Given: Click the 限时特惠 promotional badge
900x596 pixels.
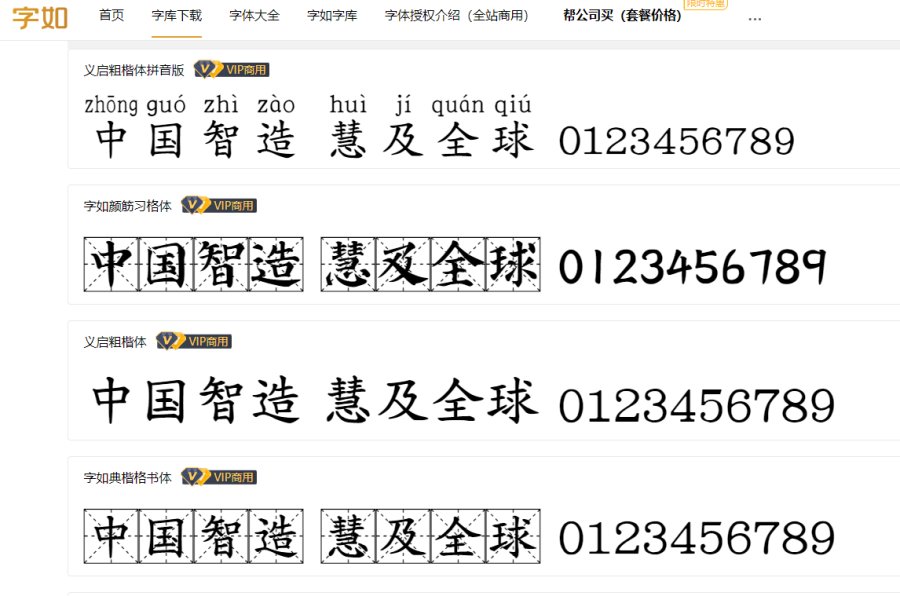Looking at the screenshot, I should (x=706, y=3).
